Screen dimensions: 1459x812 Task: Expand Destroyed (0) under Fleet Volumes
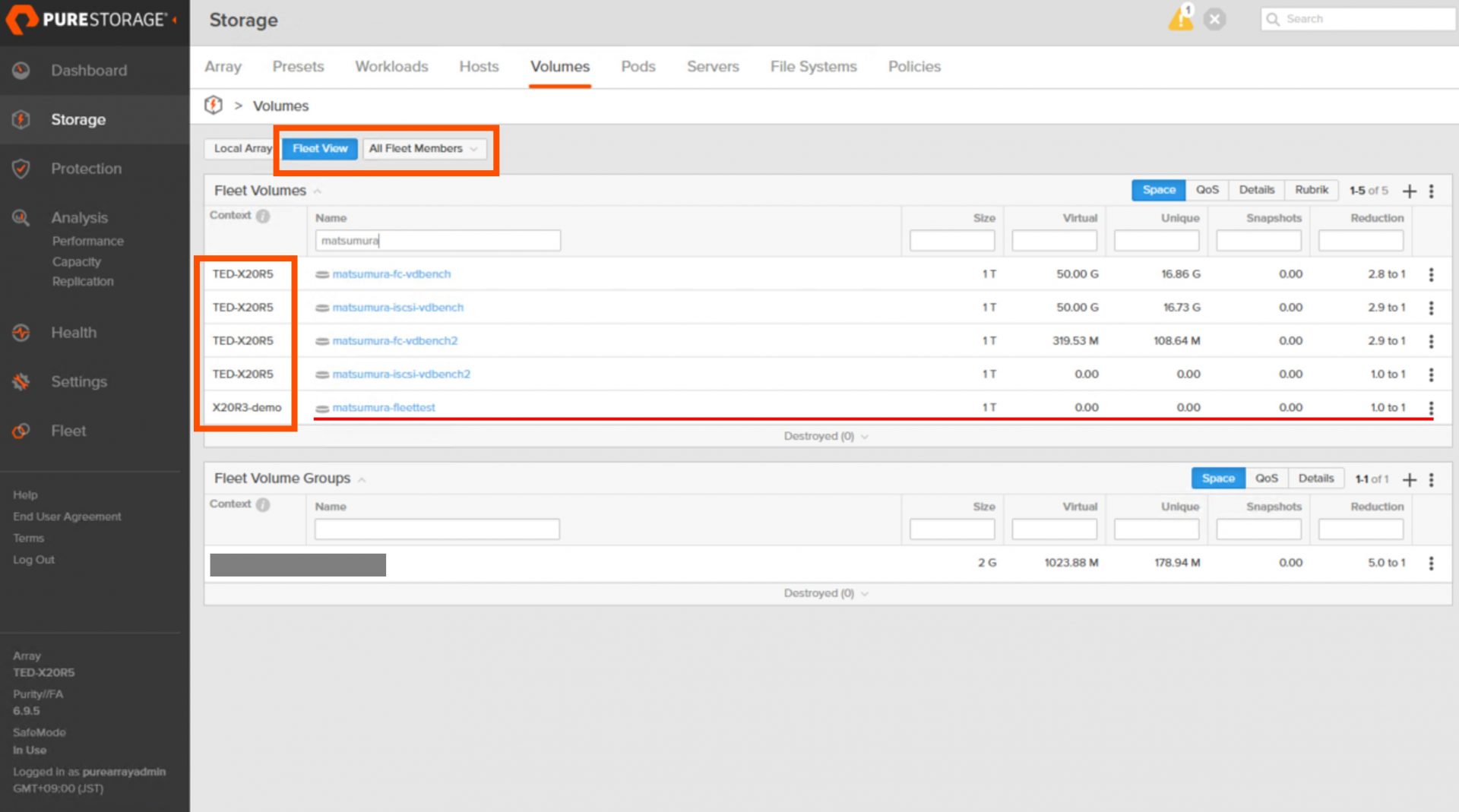coord(826,436)
